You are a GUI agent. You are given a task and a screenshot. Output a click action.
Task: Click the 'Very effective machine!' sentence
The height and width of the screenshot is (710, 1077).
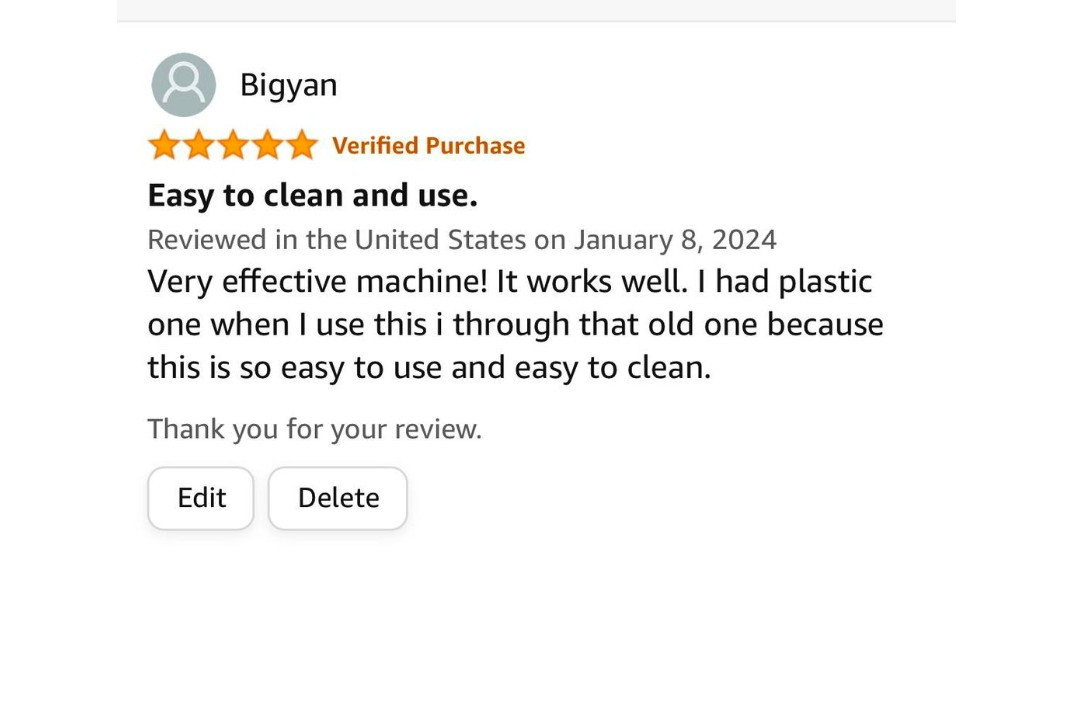tap(318, 282)
